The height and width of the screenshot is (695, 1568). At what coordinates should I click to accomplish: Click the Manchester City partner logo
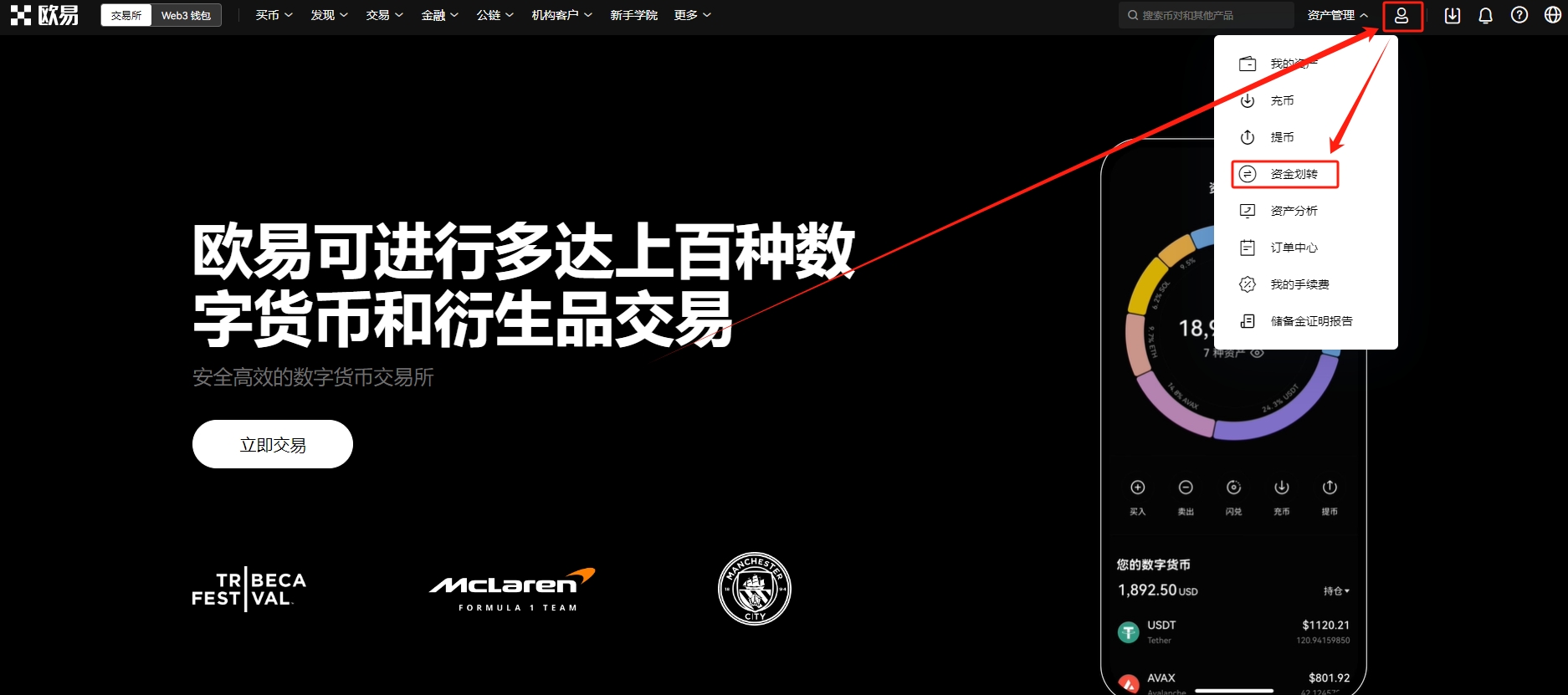755,589
